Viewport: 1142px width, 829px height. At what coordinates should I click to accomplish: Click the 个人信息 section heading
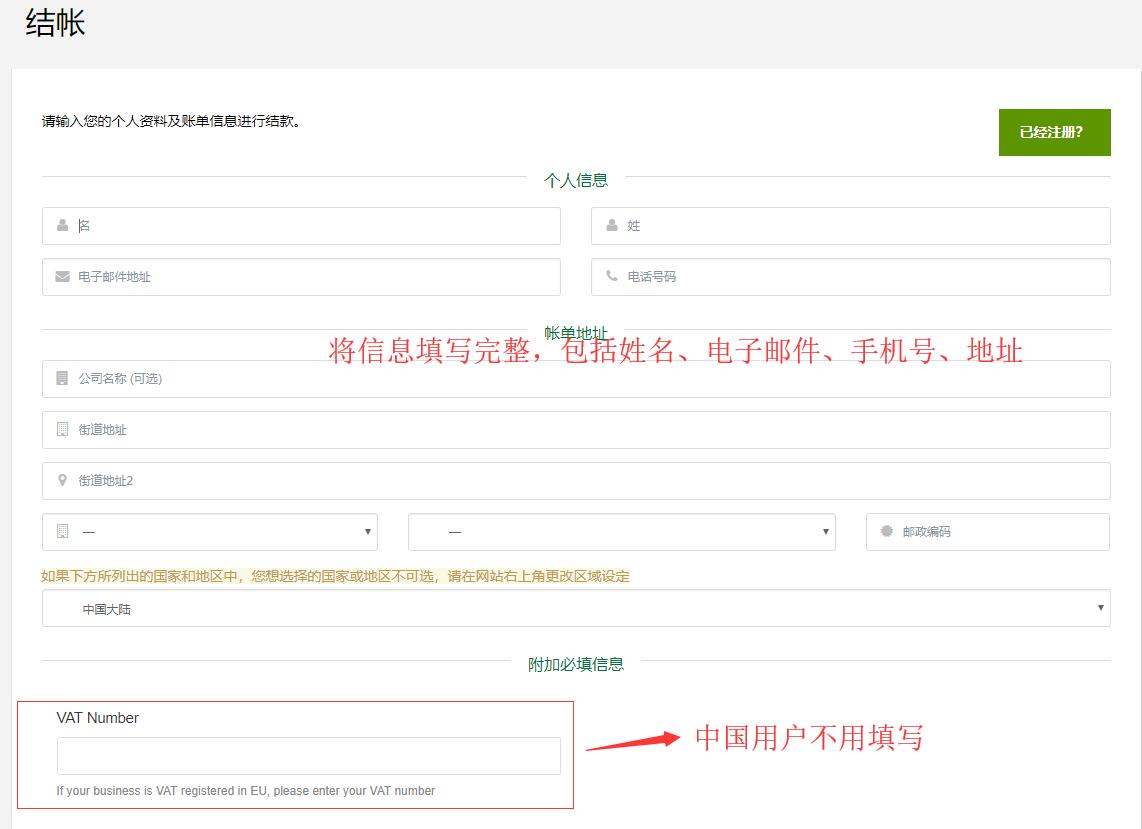[x=576, y=180]
